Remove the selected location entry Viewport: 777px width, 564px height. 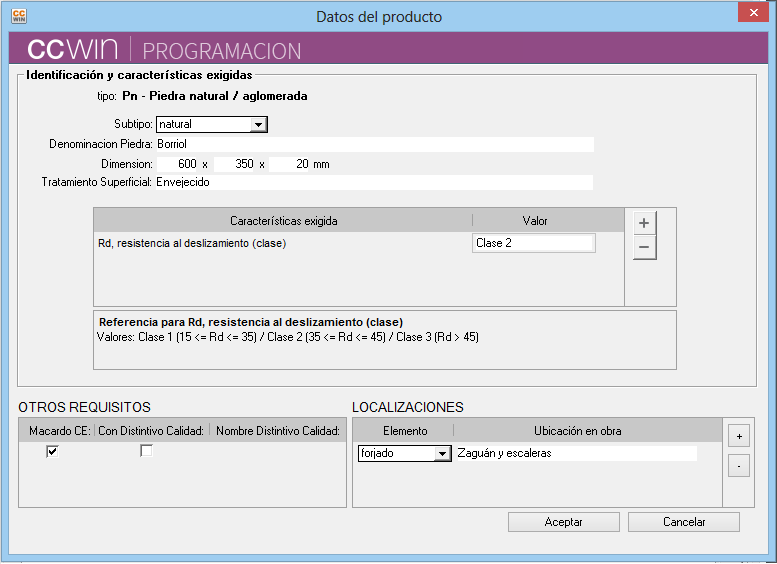click(738, 465)
